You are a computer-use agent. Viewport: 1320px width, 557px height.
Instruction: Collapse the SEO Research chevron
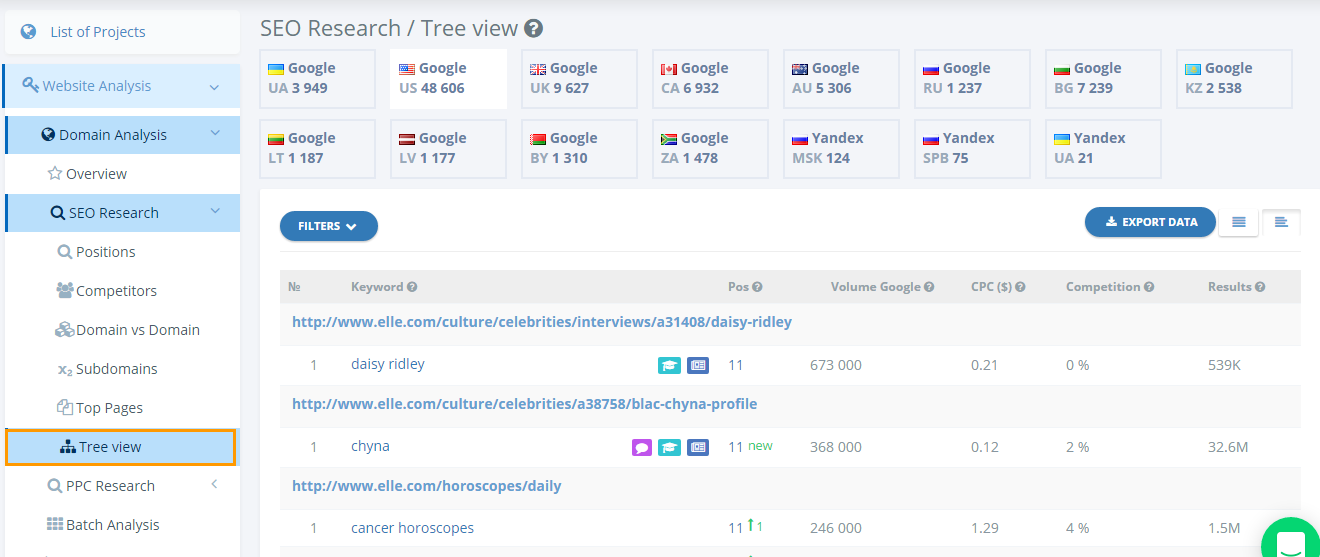[x=214, y=212]
